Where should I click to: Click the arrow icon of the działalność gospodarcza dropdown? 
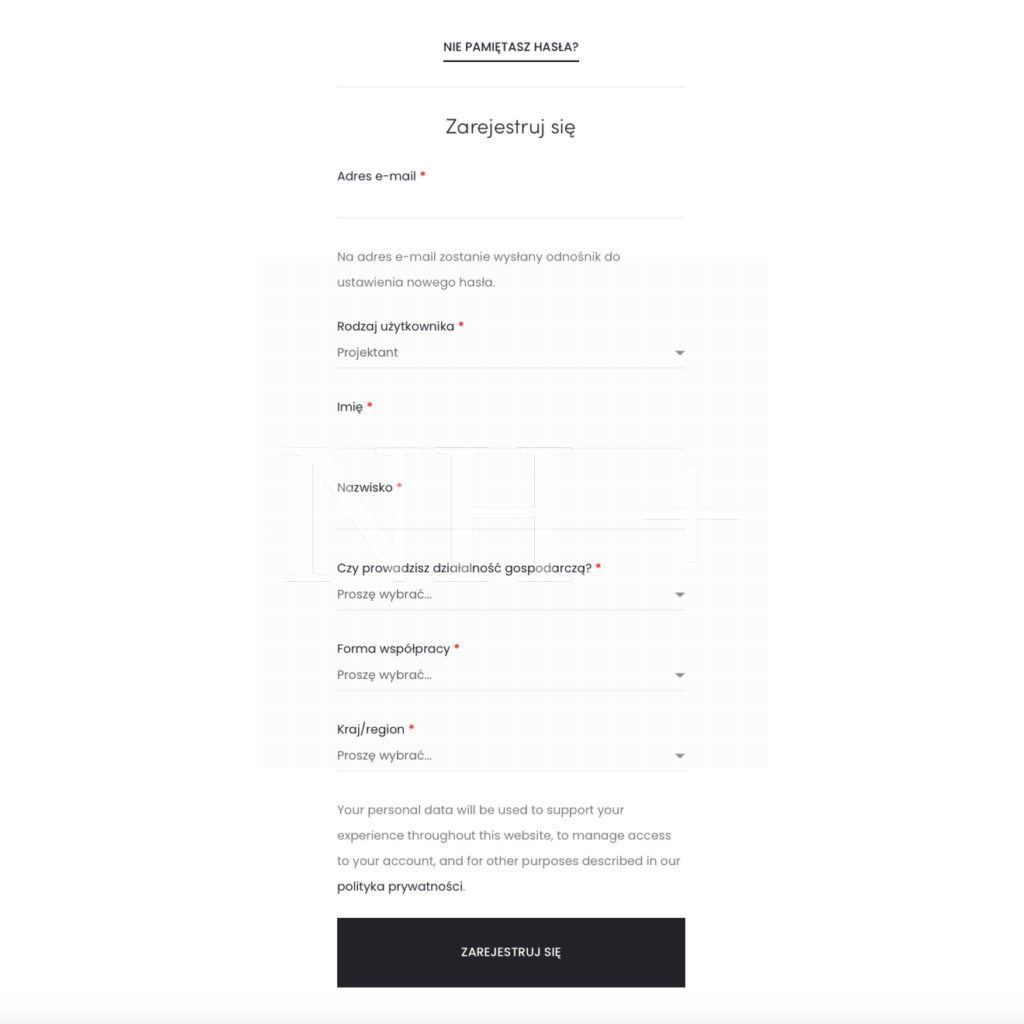click(679, 595)
